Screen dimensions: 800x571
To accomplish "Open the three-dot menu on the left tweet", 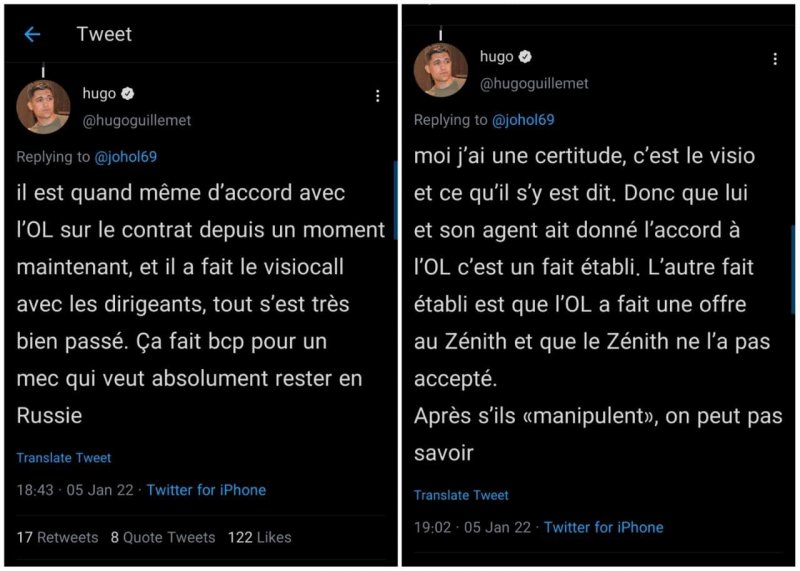I will 377,96.
